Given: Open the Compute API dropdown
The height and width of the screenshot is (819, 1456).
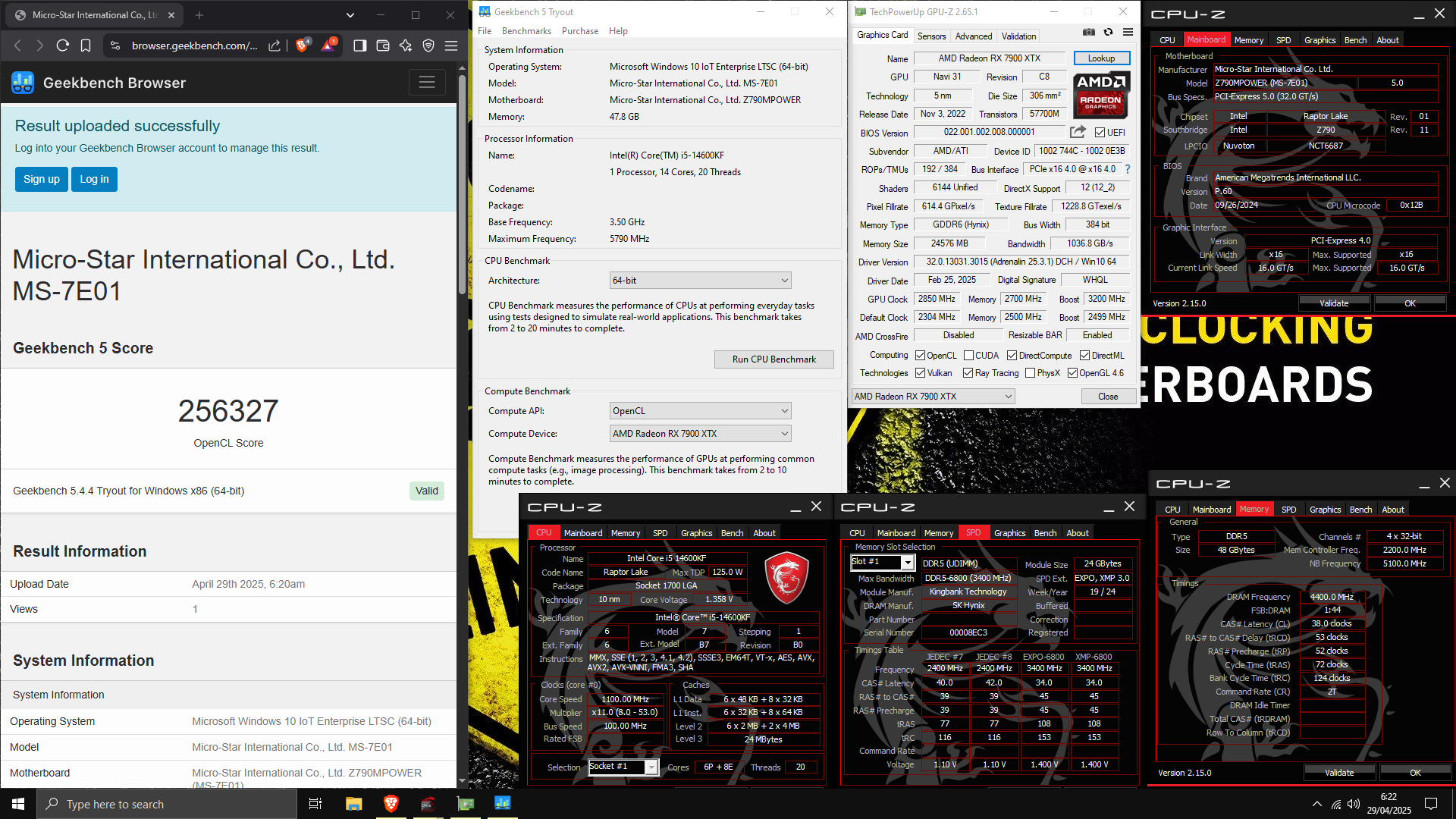Looking at the screenshot, I should (x=700, y=411).
